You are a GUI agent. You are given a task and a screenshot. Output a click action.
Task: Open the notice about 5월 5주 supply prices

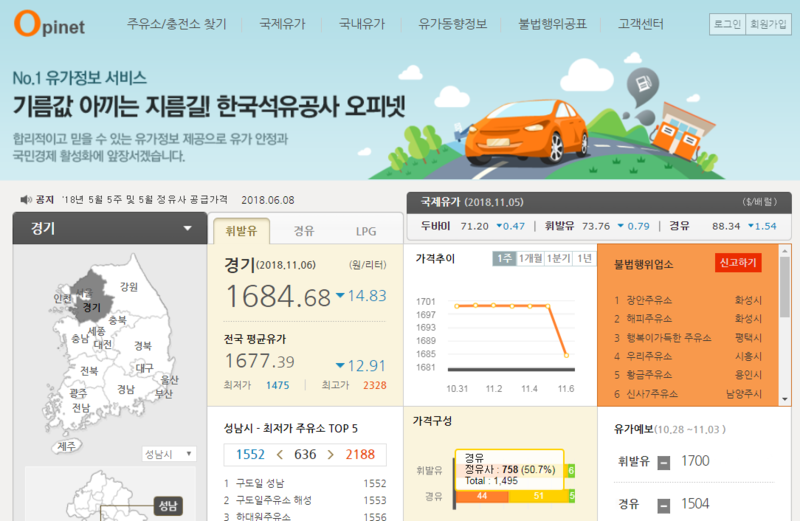point(144,200)
